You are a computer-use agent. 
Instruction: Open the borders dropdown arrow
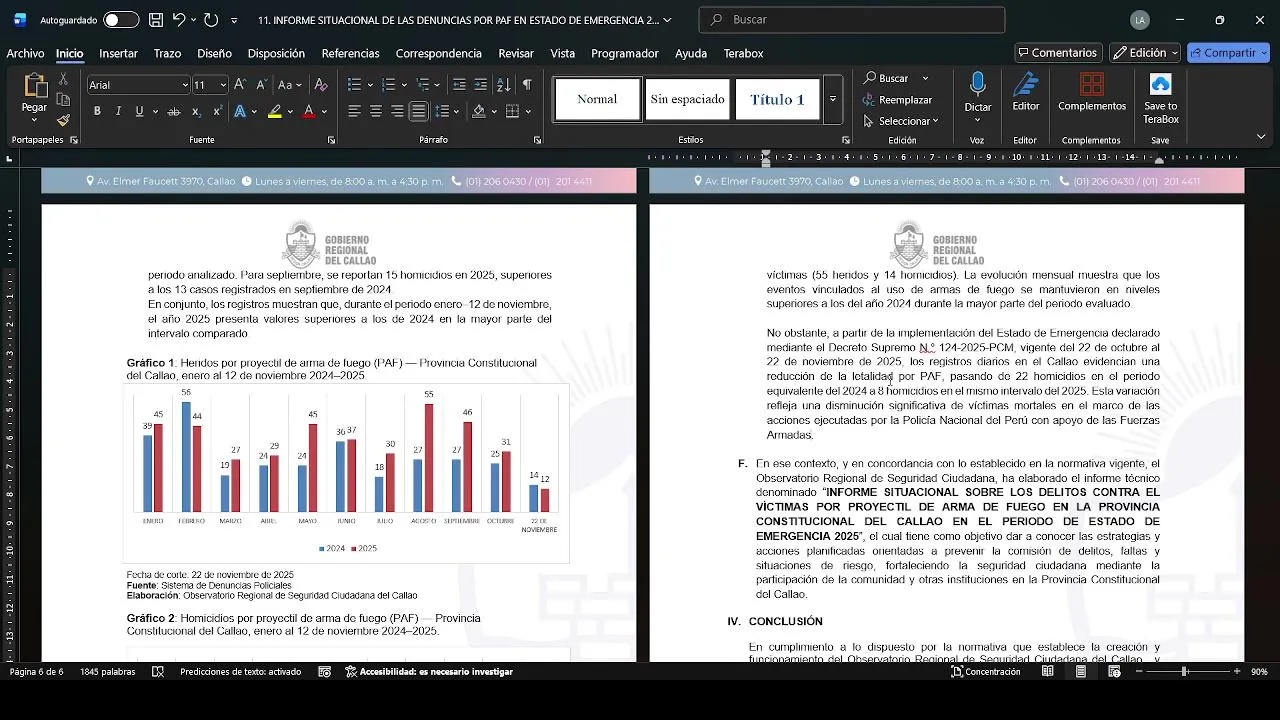click(528, 111)
